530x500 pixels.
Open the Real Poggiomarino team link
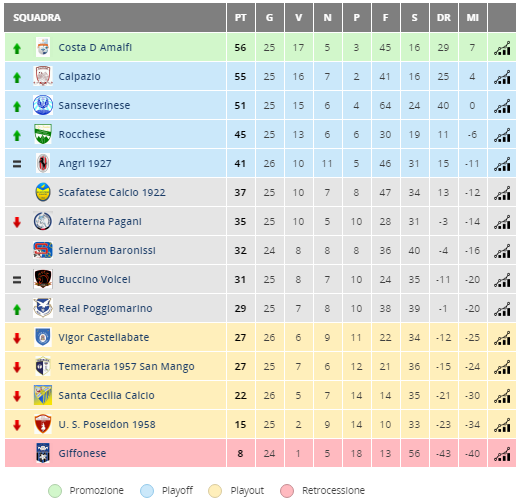pyautogui.click(x=105, y=308)
